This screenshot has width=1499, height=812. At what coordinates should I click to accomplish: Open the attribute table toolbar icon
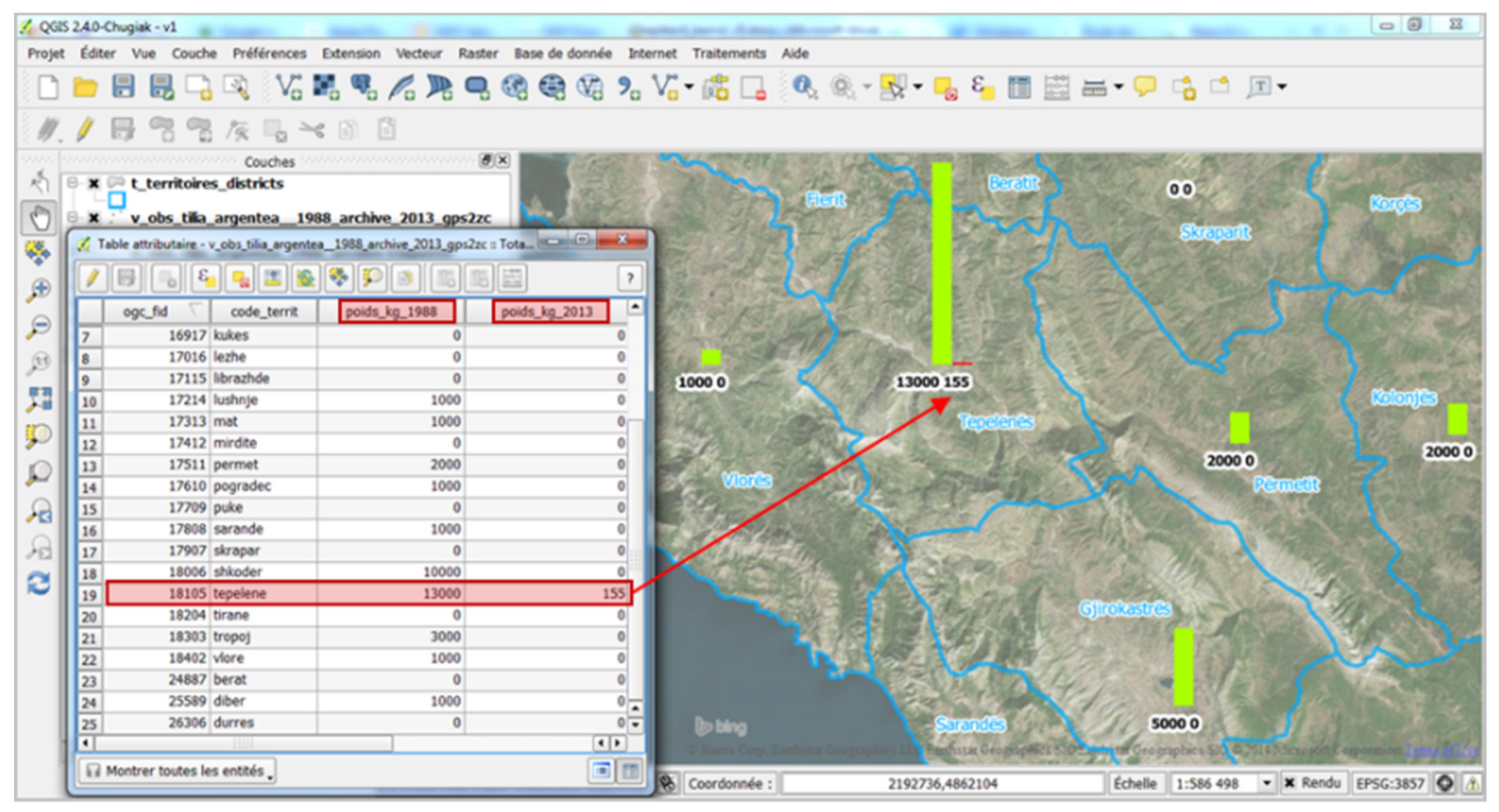coord(1019,87)
